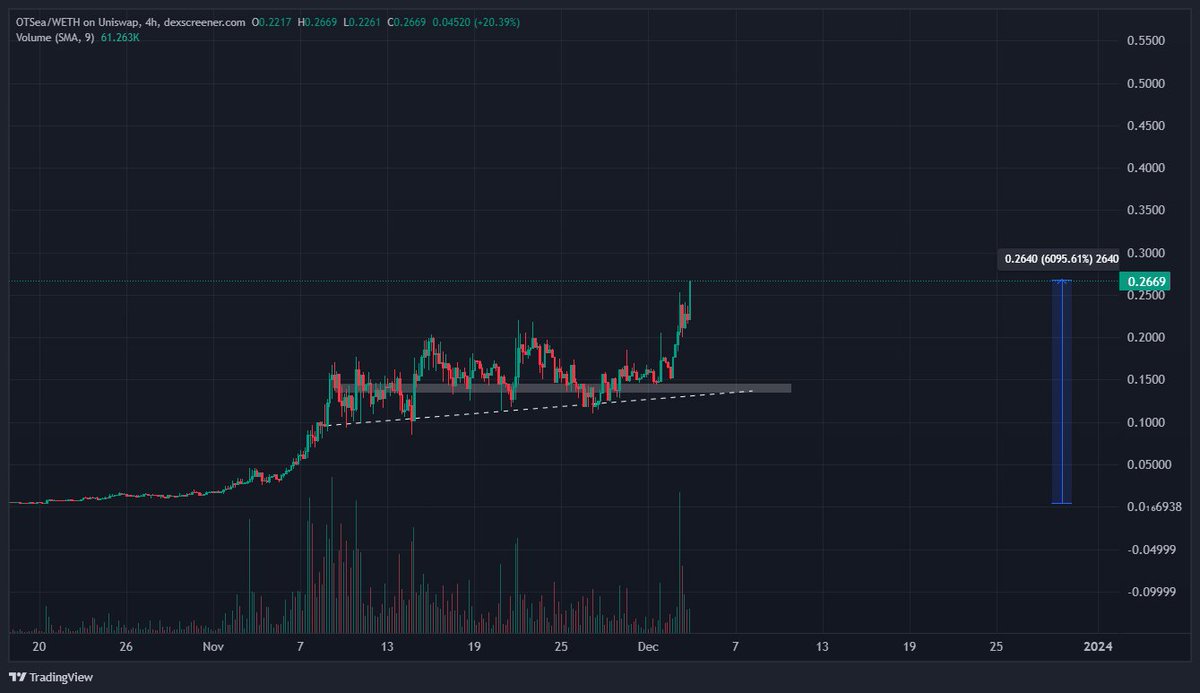Viewport: 1200px width, 693px height.
Task: Click the 26 date label on time axis
Action: [x=126, y=647]
